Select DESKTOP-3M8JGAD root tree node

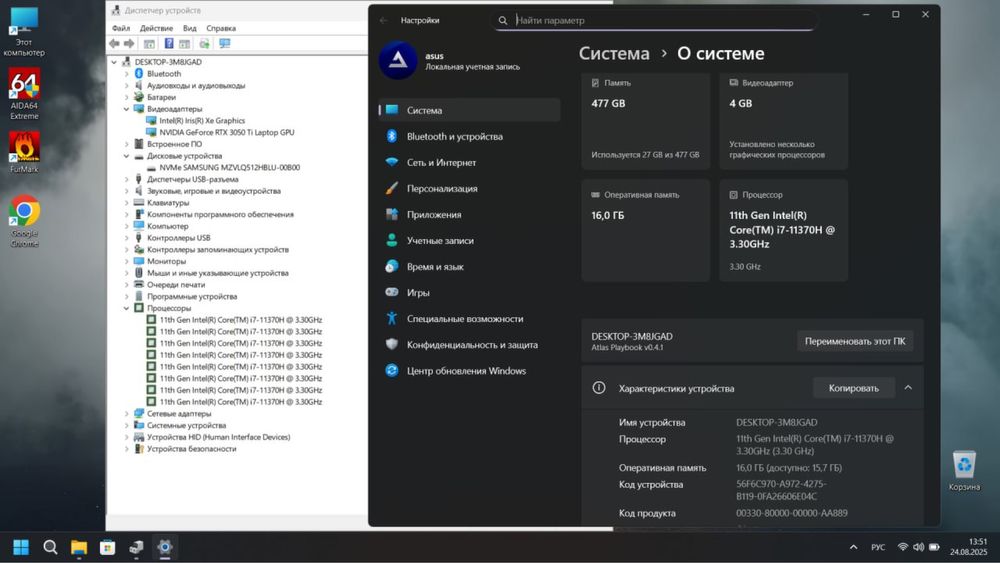tap(167, 62)
